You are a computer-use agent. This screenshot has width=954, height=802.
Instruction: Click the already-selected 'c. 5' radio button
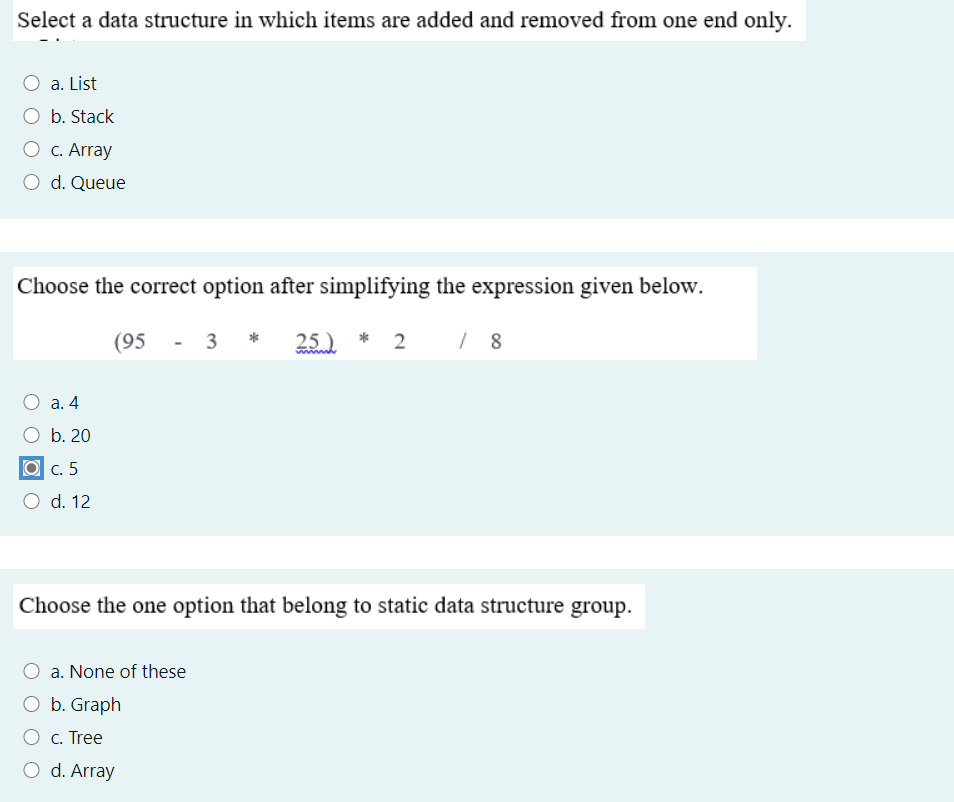click(31, 467)
